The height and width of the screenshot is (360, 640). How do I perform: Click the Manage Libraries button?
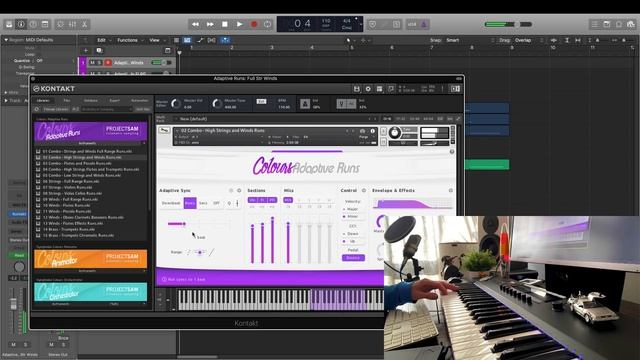[x=56, y=109]
